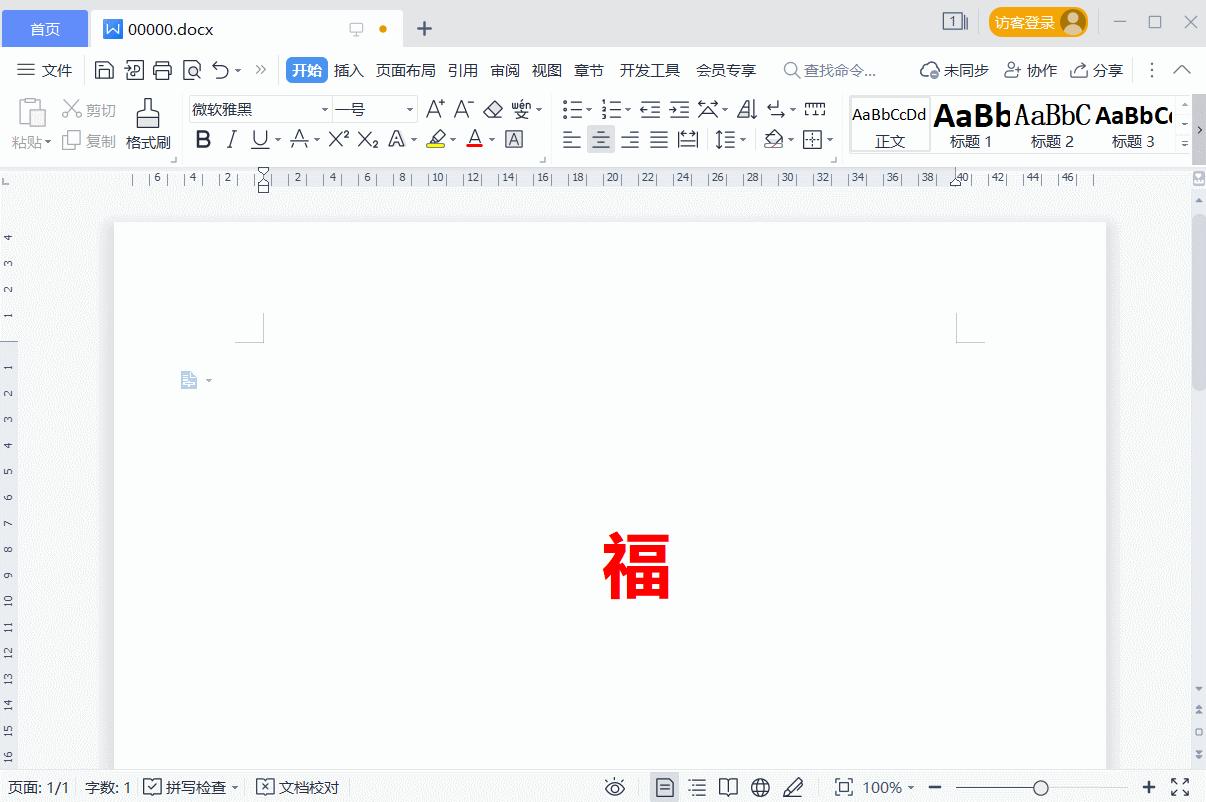Image resolution: width=1206 pixels, height=802 pixels.
Task: Decrease font size with A- icon
Action: (x=463, y=109)
